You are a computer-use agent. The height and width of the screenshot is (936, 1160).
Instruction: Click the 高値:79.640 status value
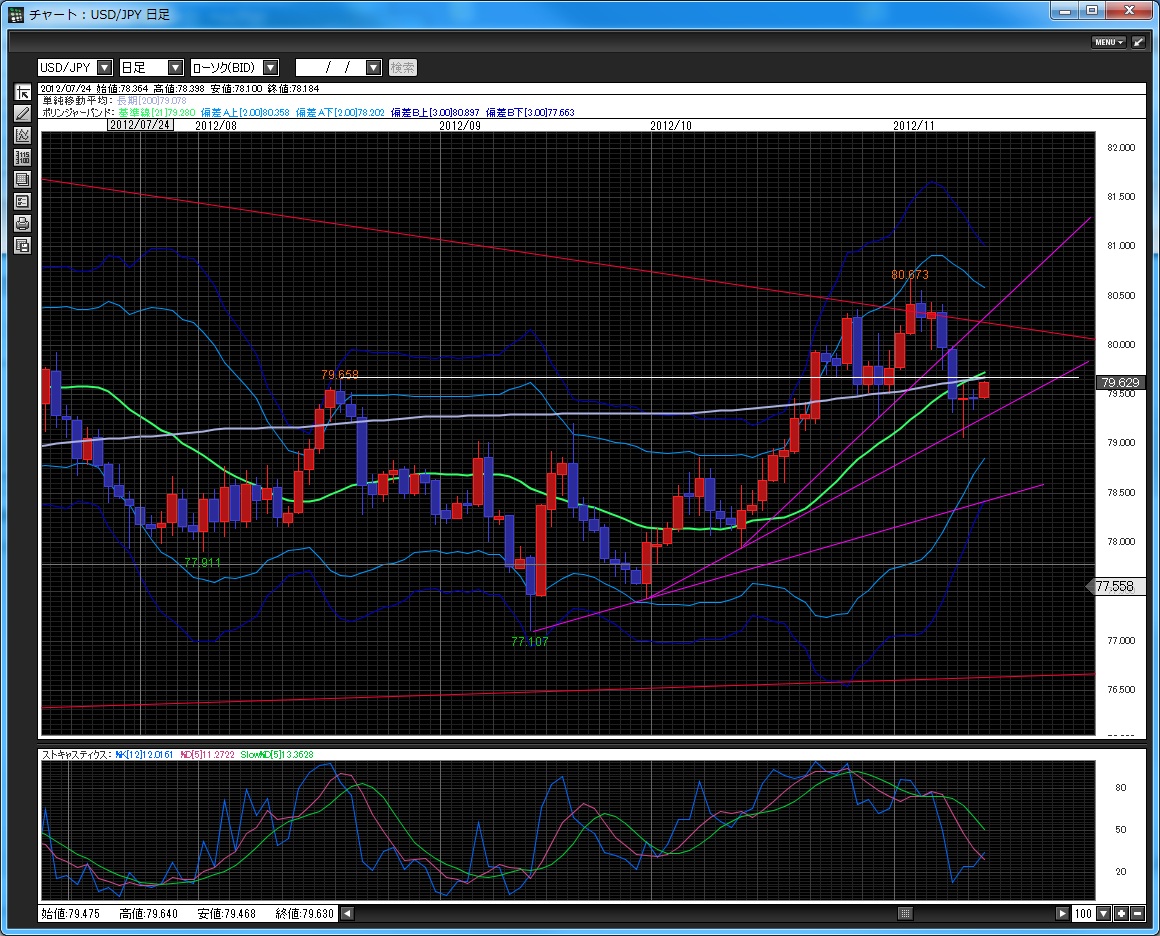click(149, 914)
